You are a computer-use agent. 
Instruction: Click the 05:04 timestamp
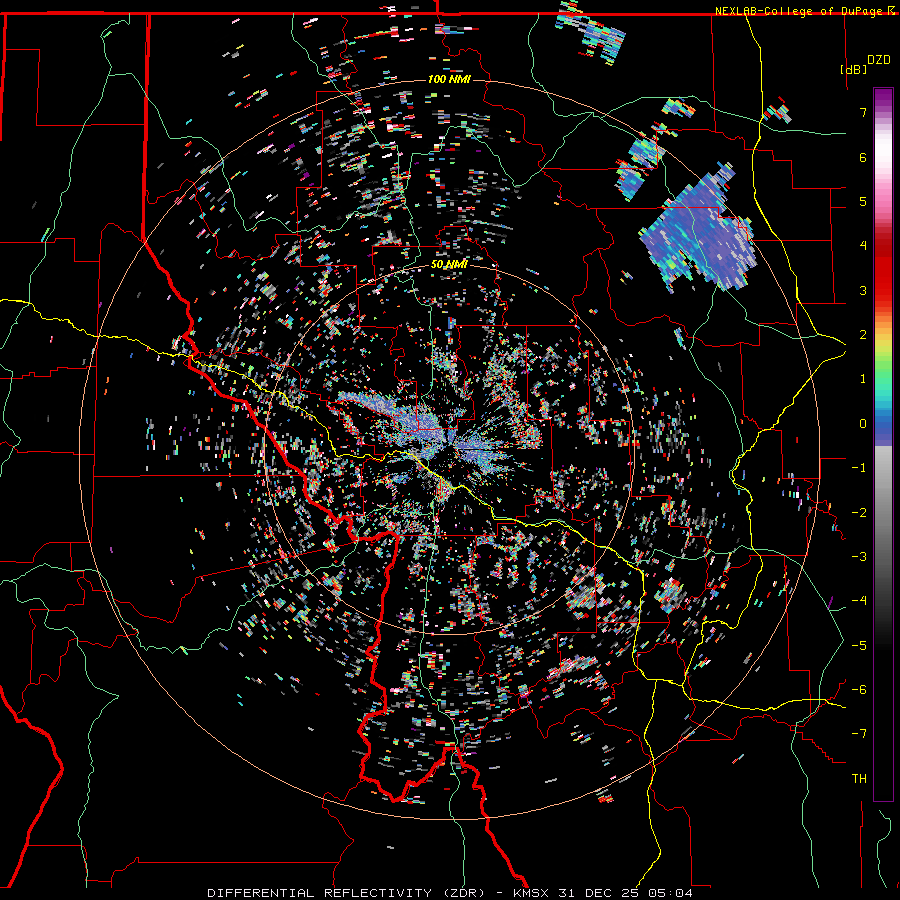click(x=670, y=893)
